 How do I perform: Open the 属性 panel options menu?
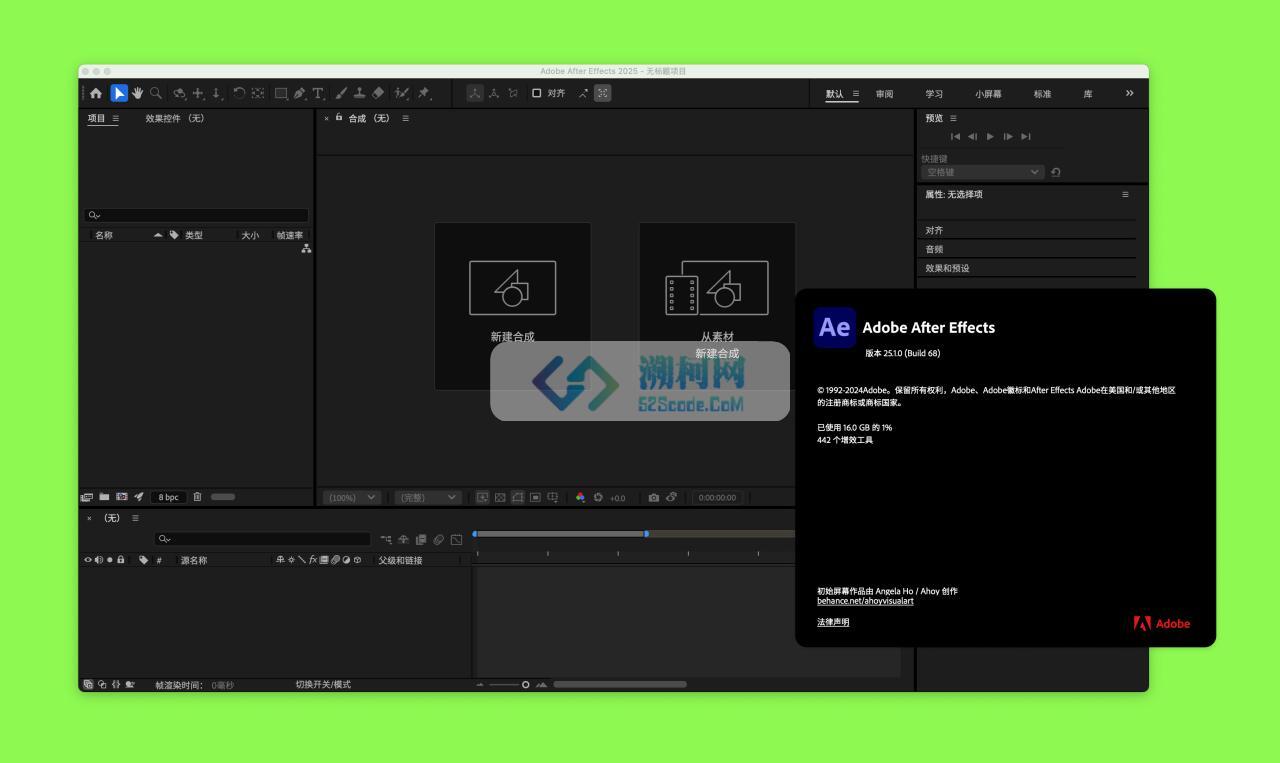click(1125, 194)
